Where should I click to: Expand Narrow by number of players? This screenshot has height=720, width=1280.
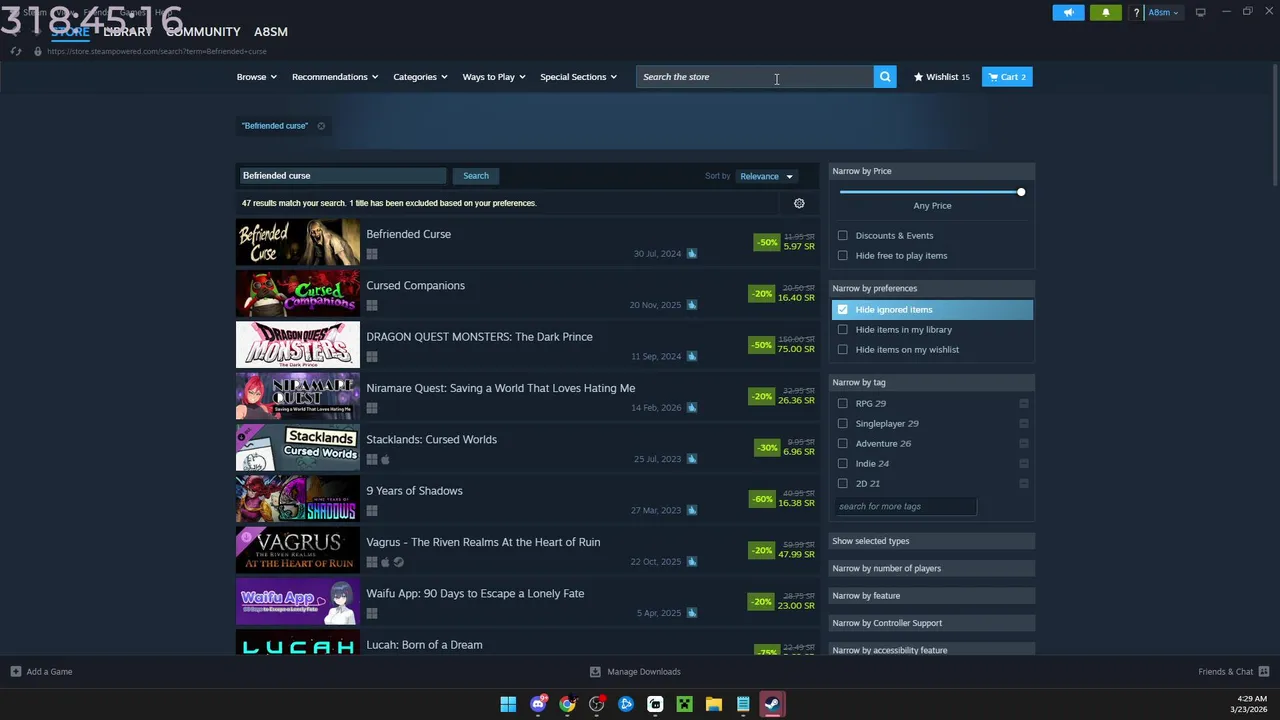(932, 568)
